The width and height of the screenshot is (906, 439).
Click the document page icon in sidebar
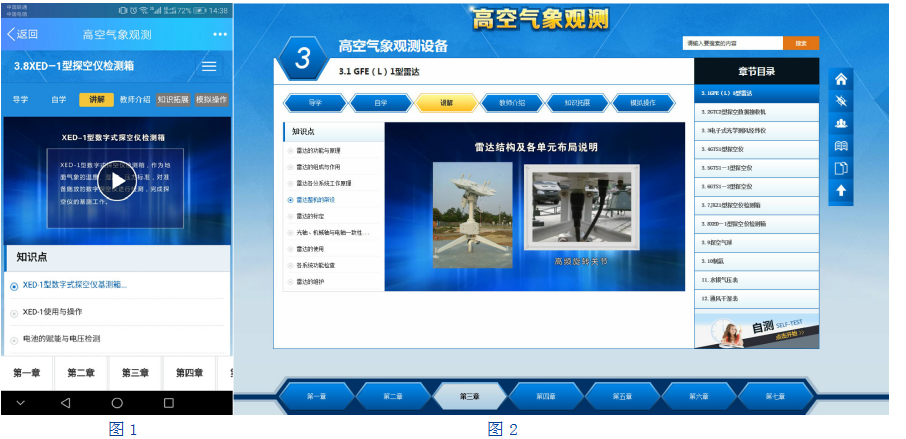point(841,168)
